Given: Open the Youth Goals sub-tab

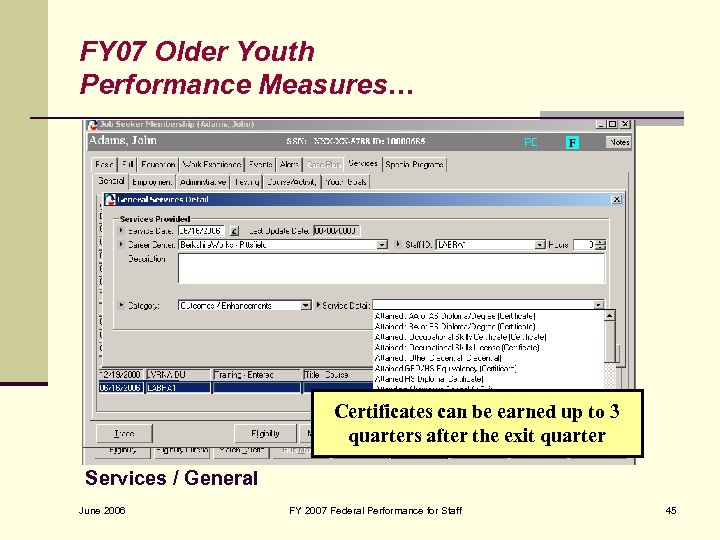Looking at the screenshot, I should pos(346,182).
